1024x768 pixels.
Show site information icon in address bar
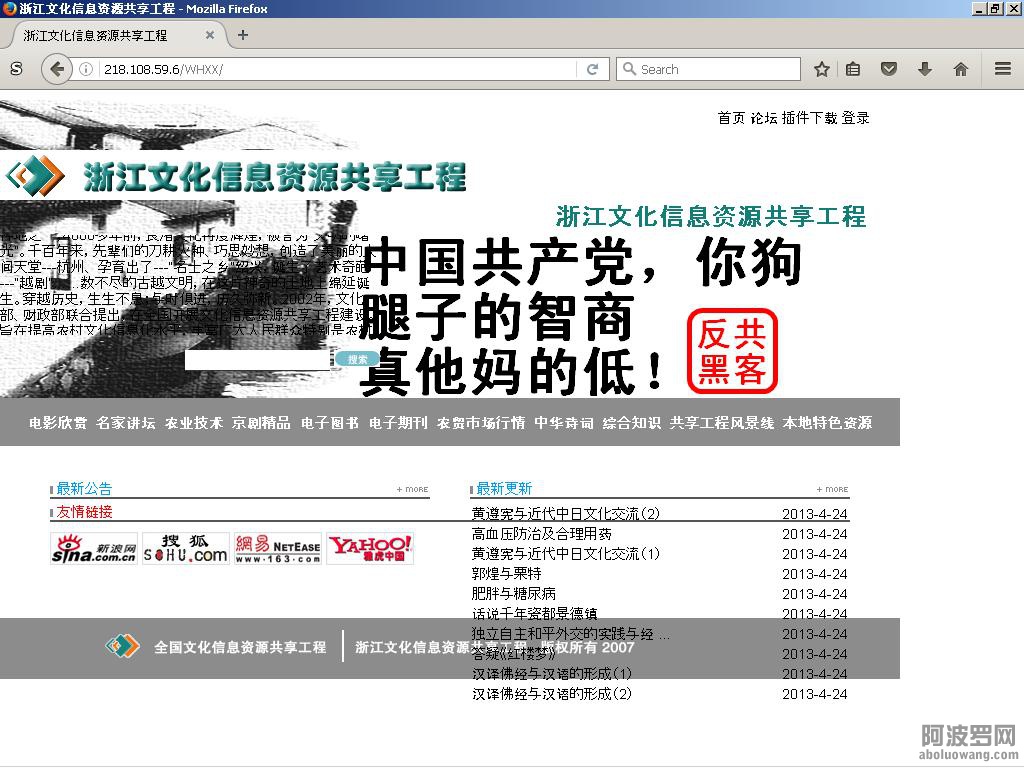(86, 69)
